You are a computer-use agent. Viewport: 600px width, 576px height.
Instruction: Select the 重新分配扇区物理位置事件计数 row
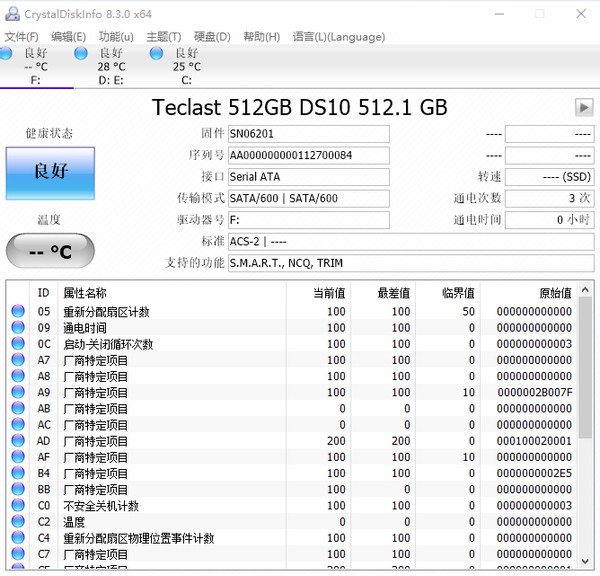point(292,538)
